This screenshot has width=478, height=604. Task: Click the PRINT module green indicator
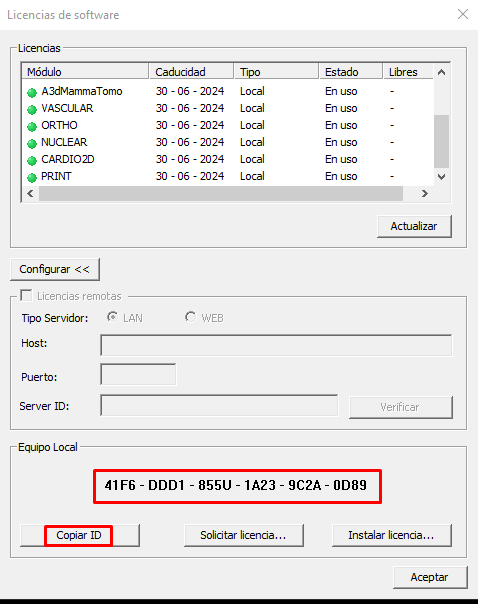32,177
